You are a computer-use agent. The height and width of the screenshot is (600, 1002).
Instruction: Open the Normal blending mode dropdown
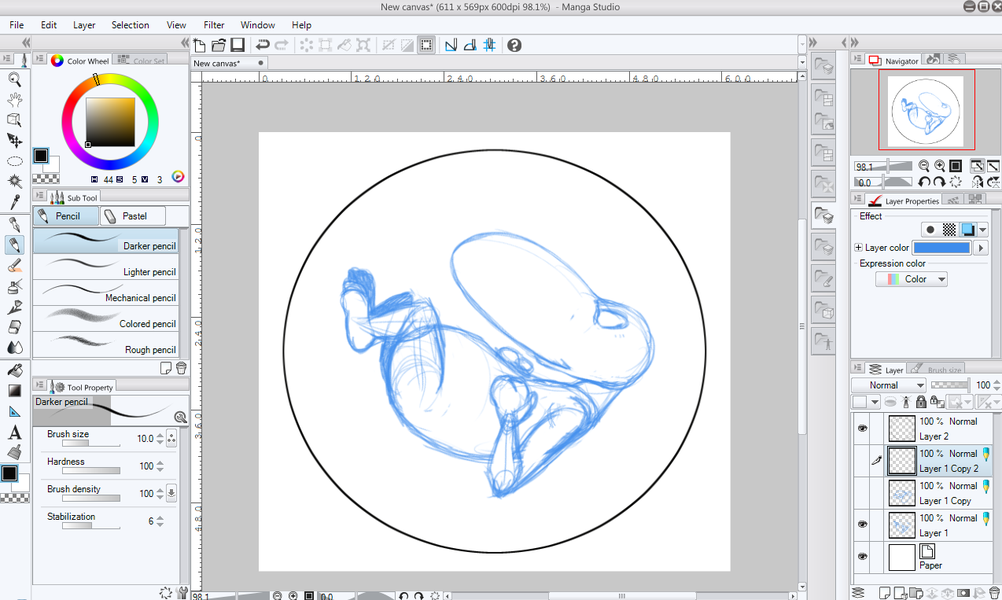click(889, 385)
